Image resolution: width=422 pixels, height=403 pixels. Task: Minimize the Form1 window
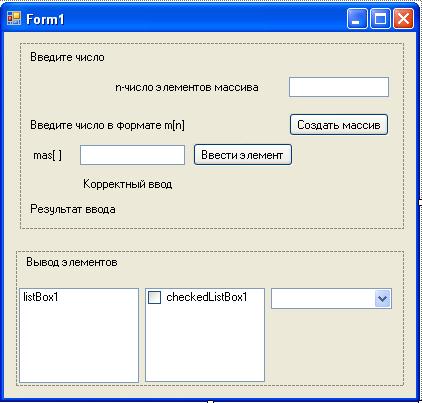357,19
